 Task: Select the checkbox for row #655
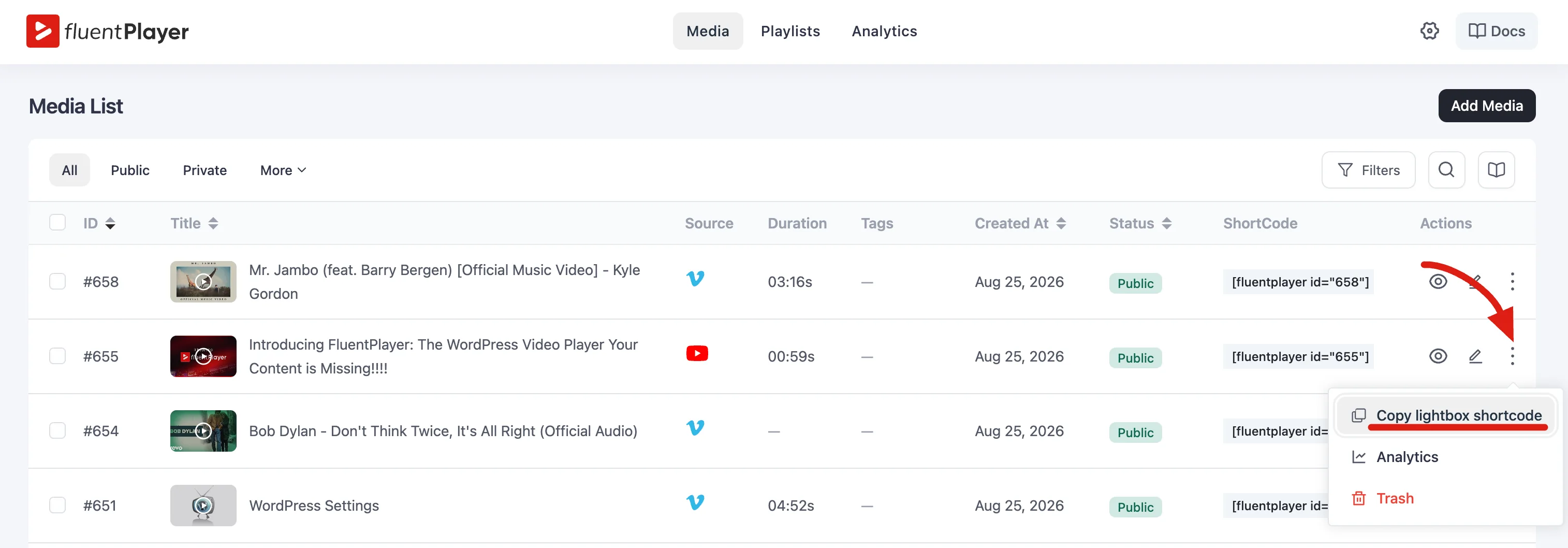point(57,356)
